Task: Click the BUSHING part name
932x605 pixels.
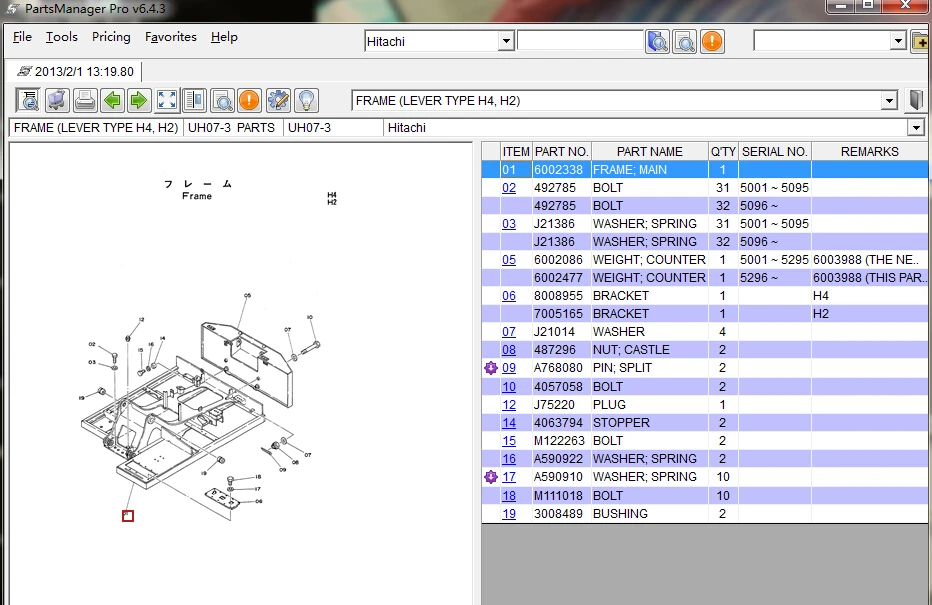Action: (620, 514)
